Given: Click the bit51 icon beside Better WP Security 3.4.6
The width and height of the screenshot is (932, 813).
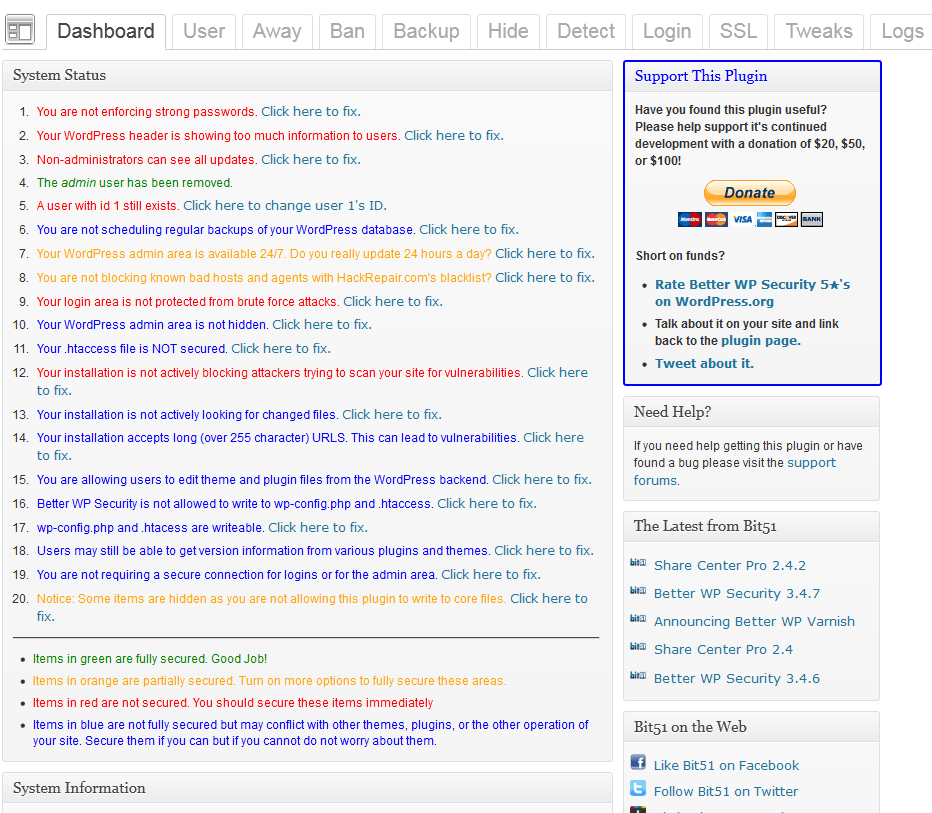Looking at the screenshot, I should [638, 675].
